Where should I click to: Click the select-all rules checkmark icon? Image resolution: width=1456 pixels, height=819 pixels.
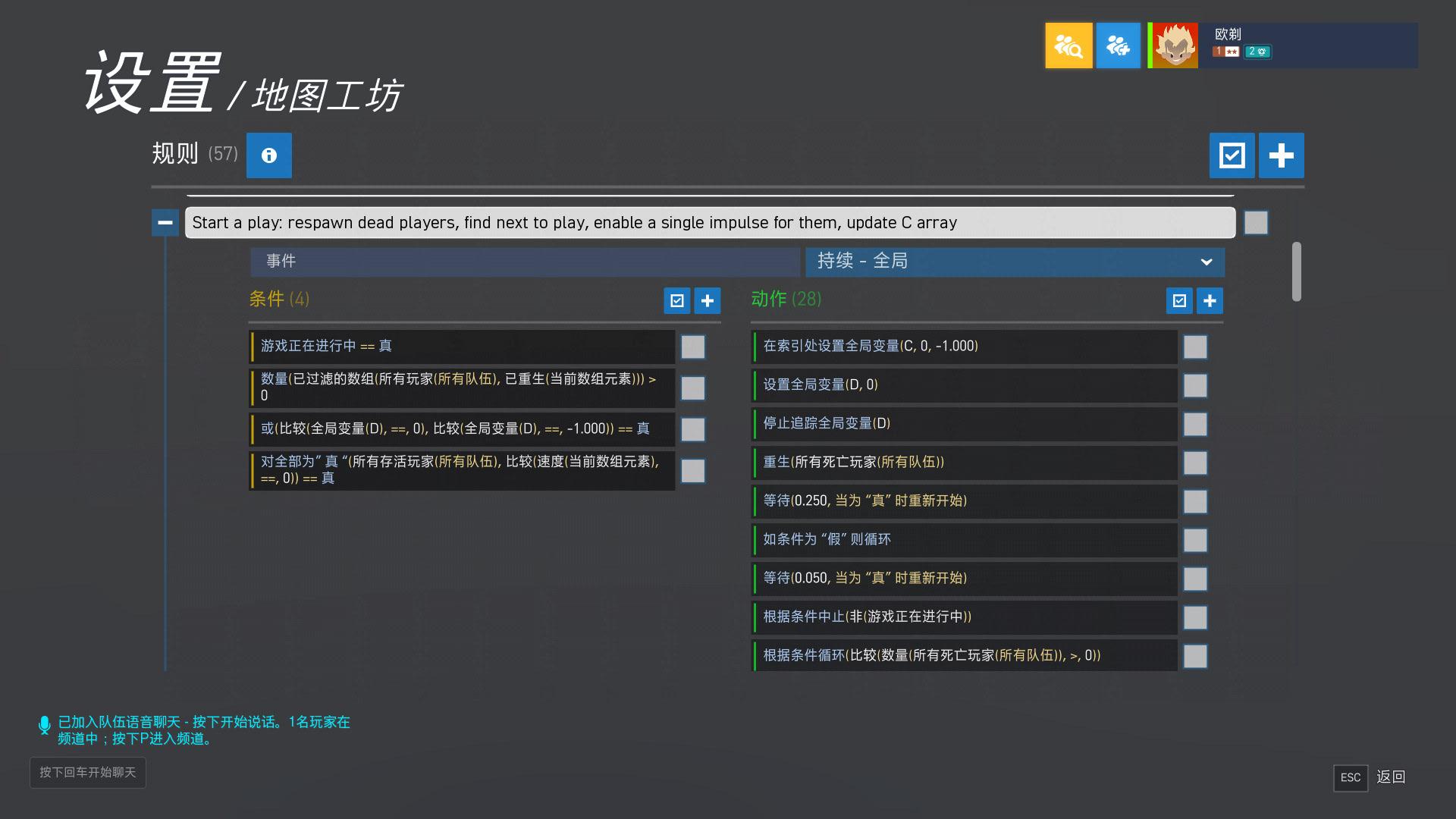1232,155
